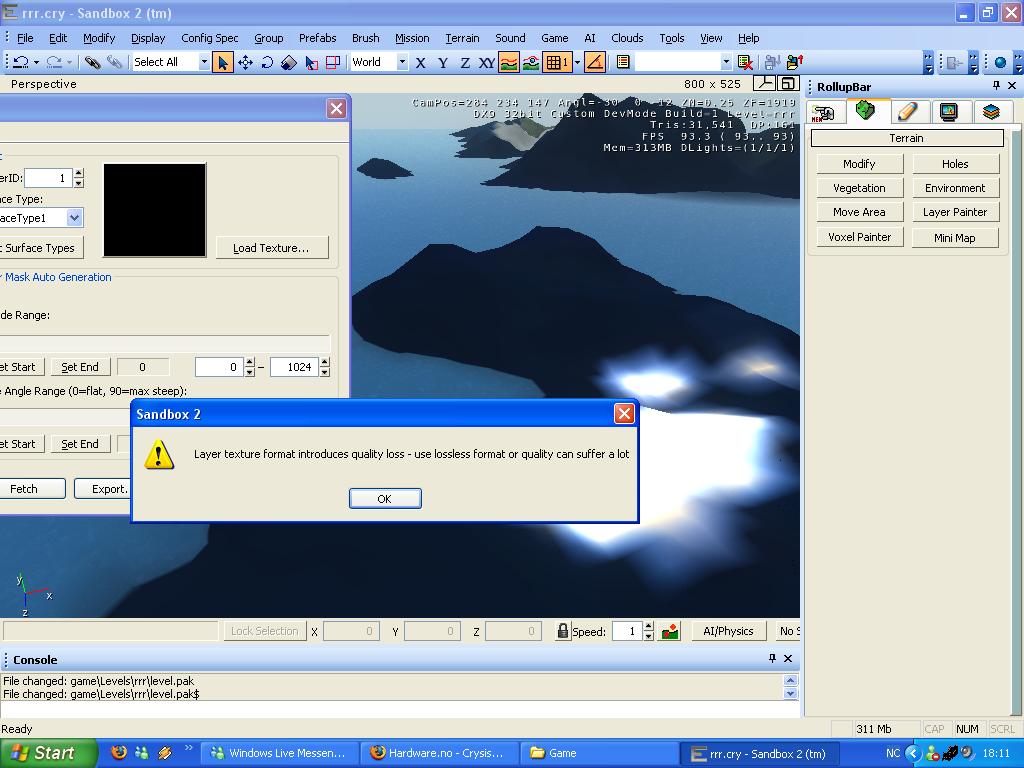
Task: Click the Vegetation button
Action: (859, 188)
